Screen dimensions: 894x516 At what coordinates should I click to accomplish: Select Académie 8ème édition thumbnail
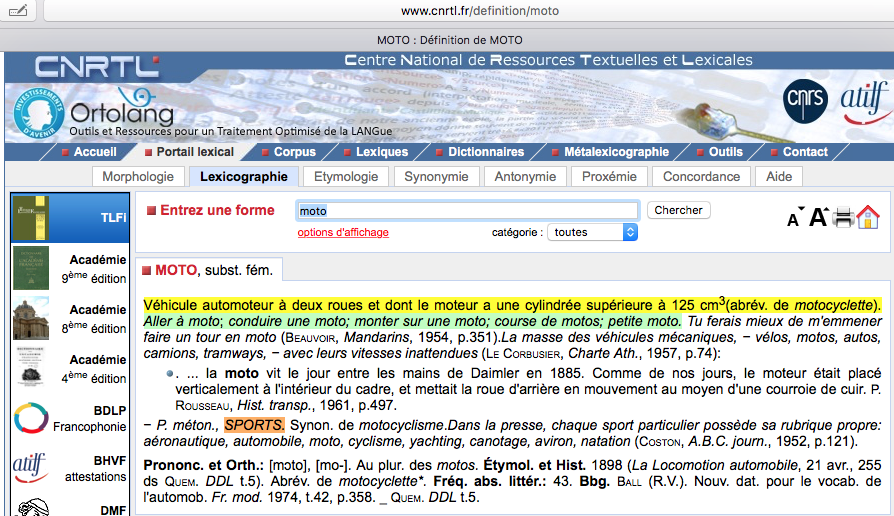[31, 318]
